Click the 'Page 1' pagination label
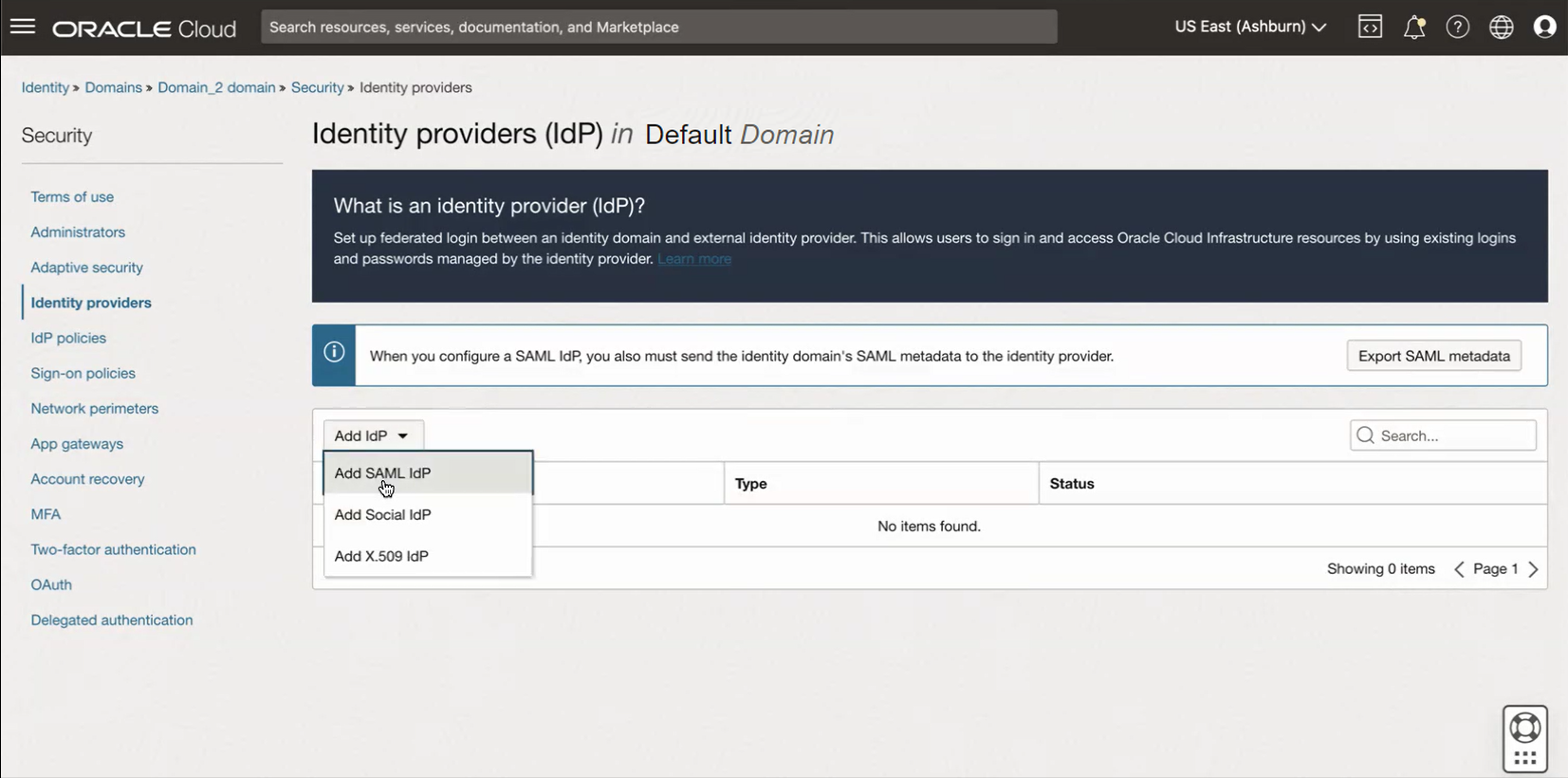Image resolution: width=1568 pixels, height=778 pixels. pos(1496,569)
